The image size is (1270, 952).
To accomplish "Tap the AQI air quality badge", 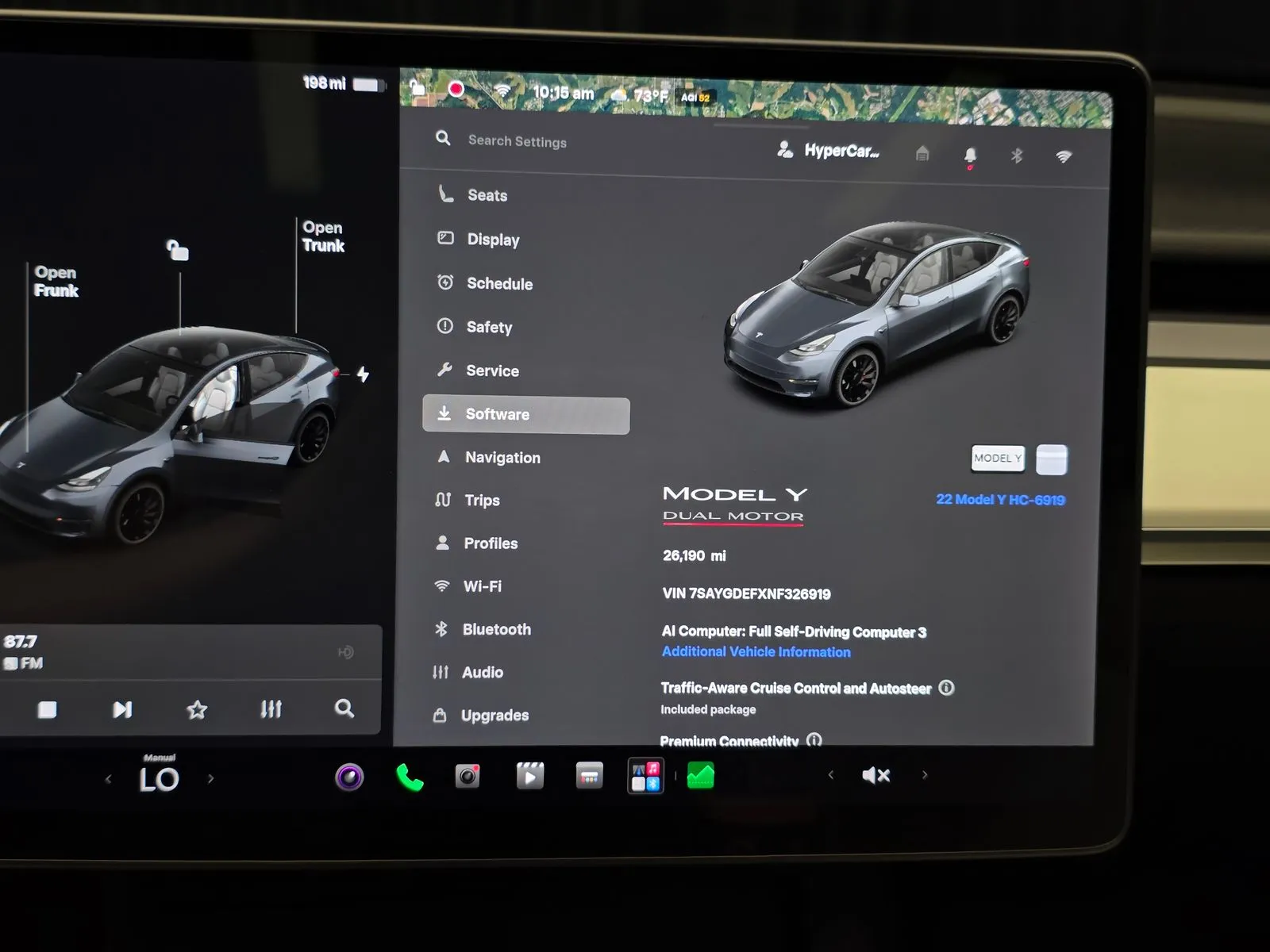I will (695, 98).
